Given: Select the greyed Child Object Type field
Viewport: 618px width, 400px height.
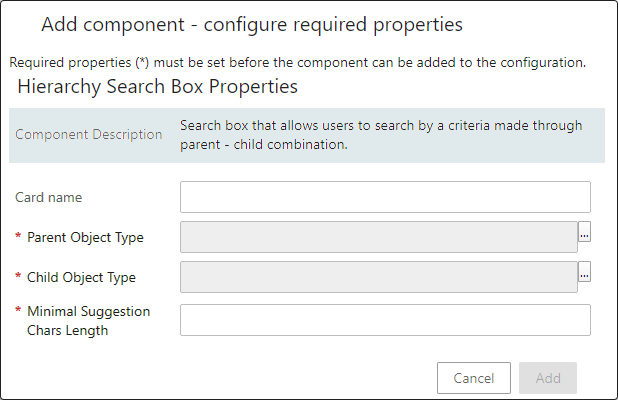Looking at the screenshot, I should tap(379, 277).
